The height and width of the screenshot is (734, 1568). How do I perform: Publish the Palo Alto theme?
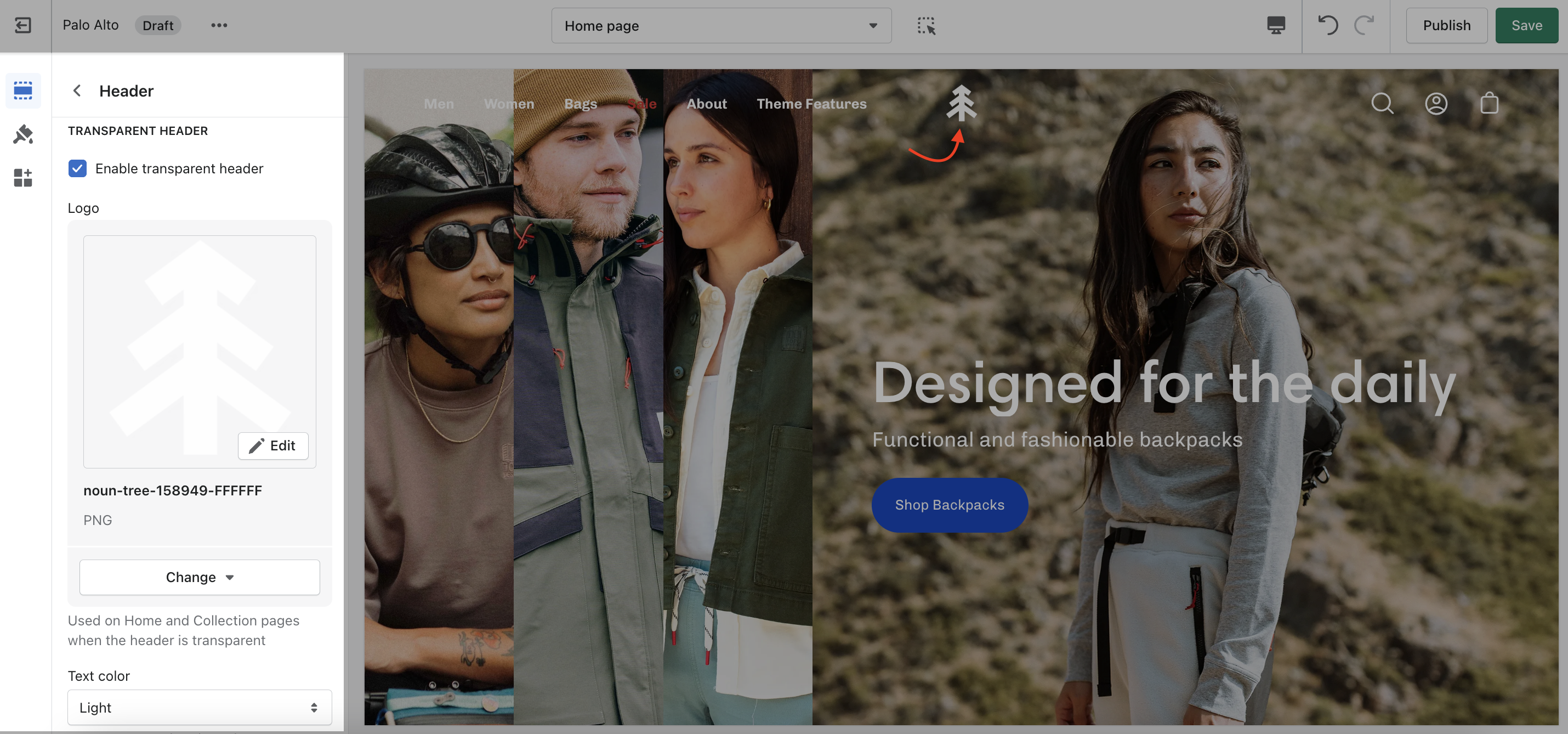click(1446, 25)
